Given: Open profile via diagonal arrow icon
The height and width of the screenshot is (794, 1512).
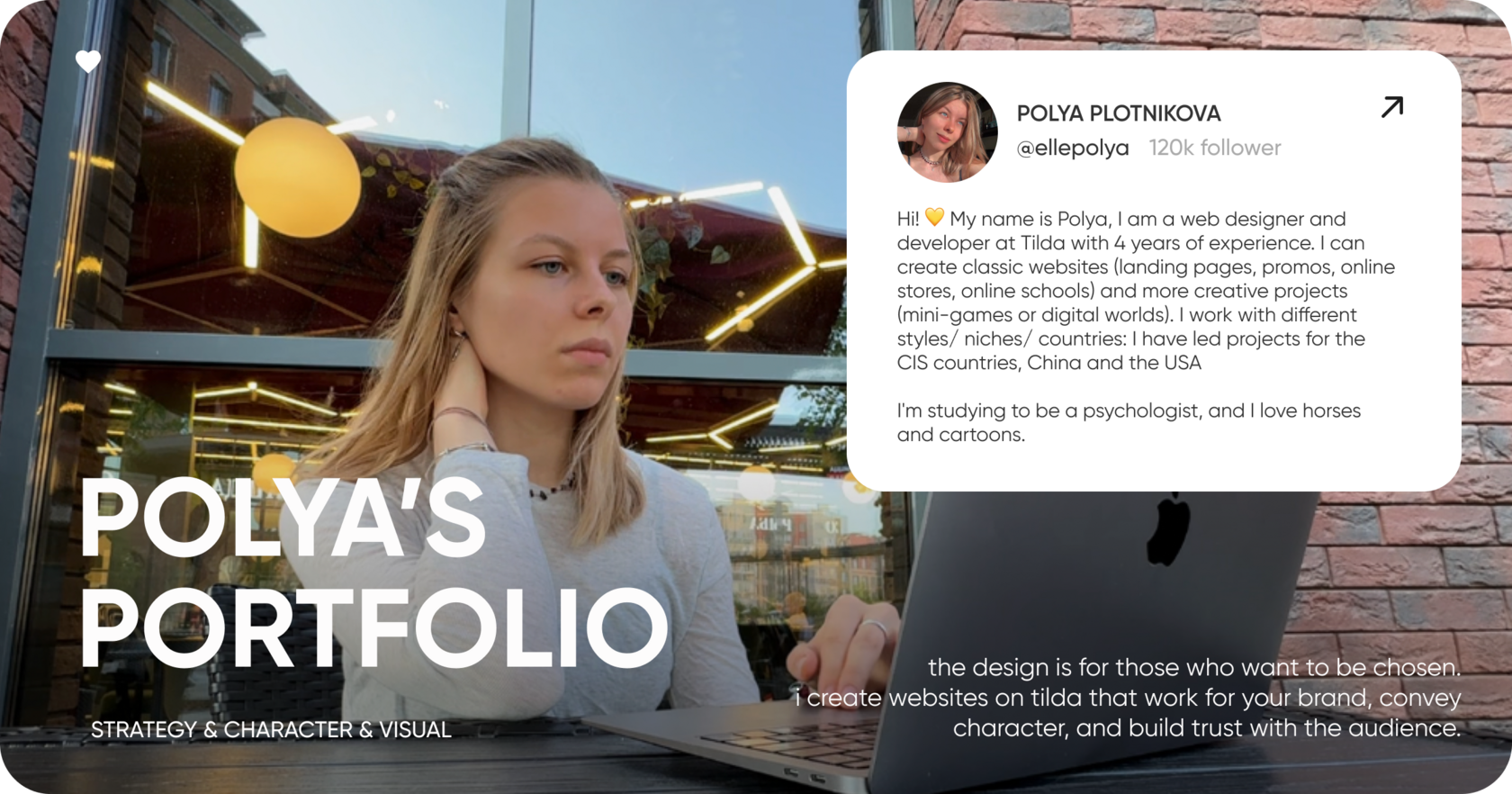Looking at the screenshot, I should pos(1391,107).
